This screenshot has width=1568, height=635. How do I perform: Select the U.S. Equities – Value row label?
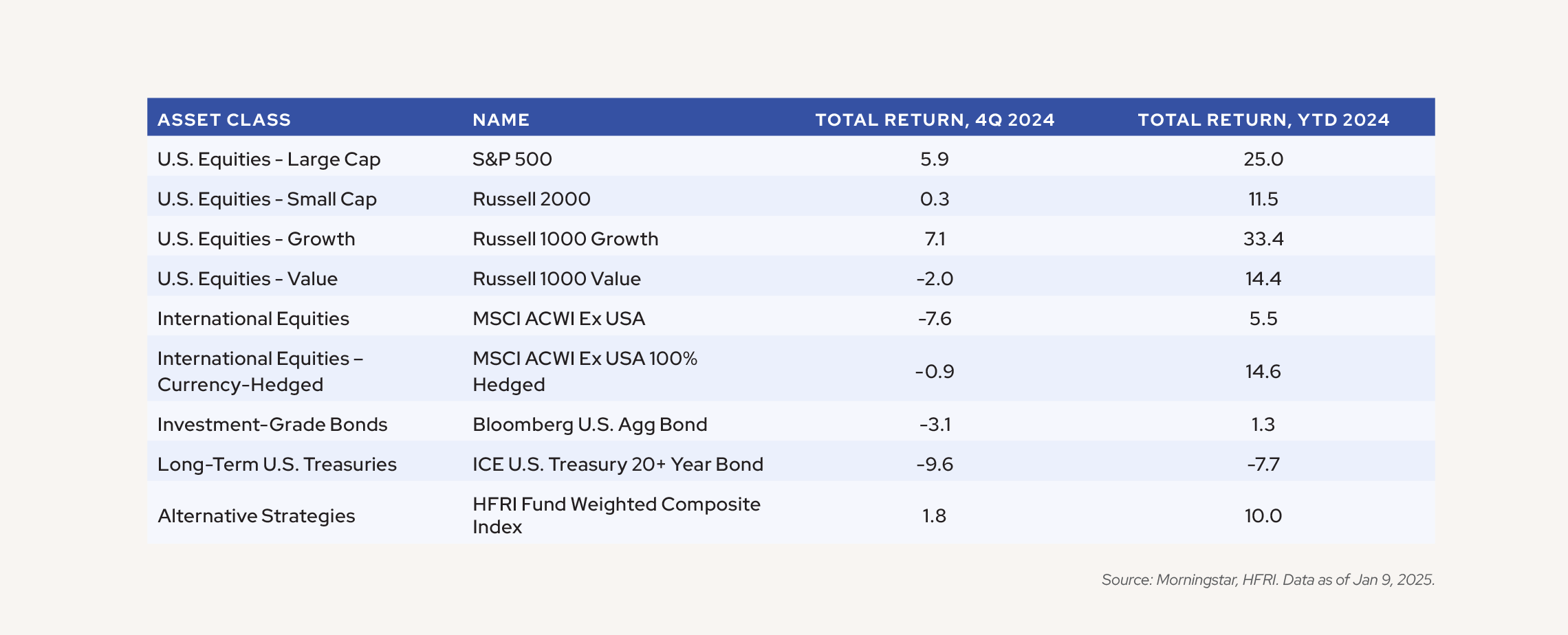248,279
